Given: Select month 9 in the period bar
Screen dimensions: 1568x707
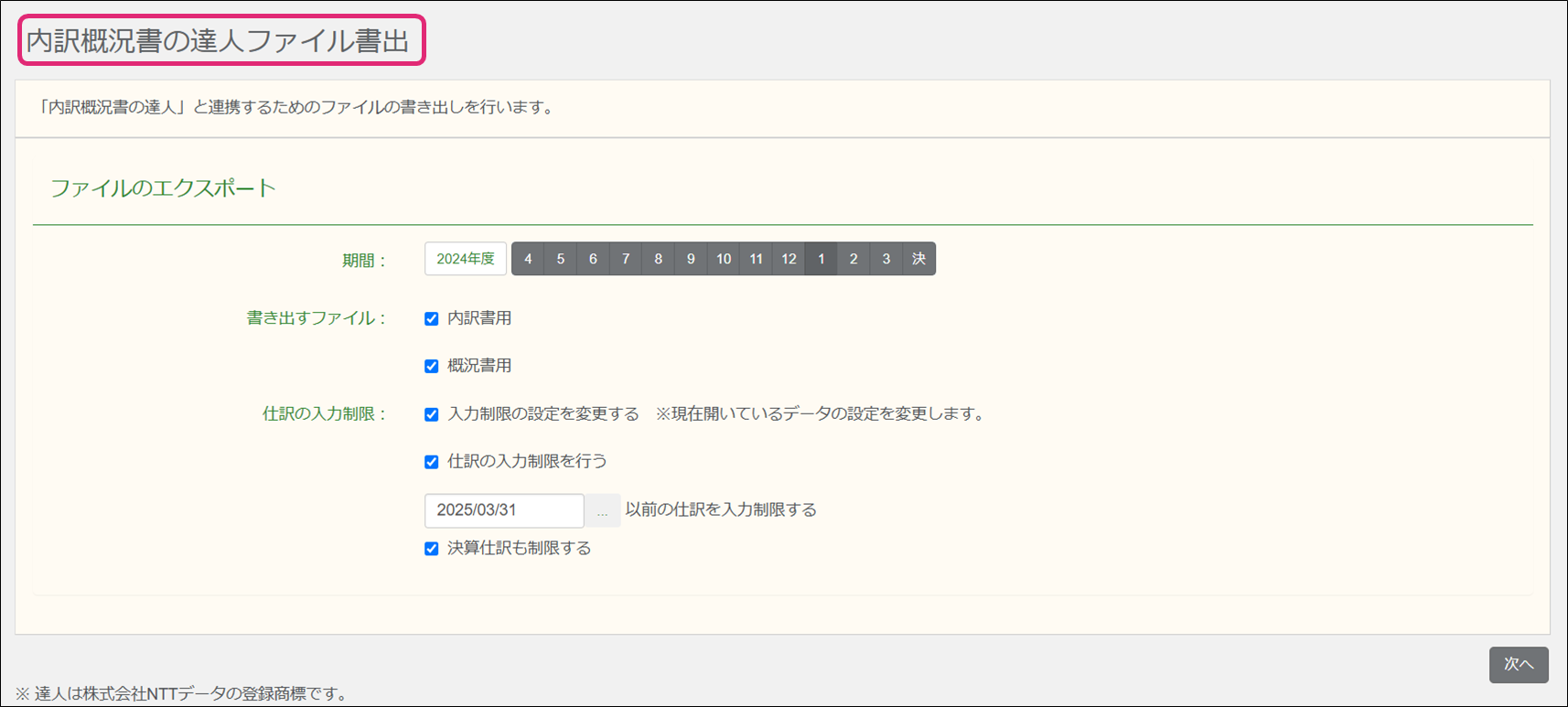Looking at the screenshot, I should 691,259.
